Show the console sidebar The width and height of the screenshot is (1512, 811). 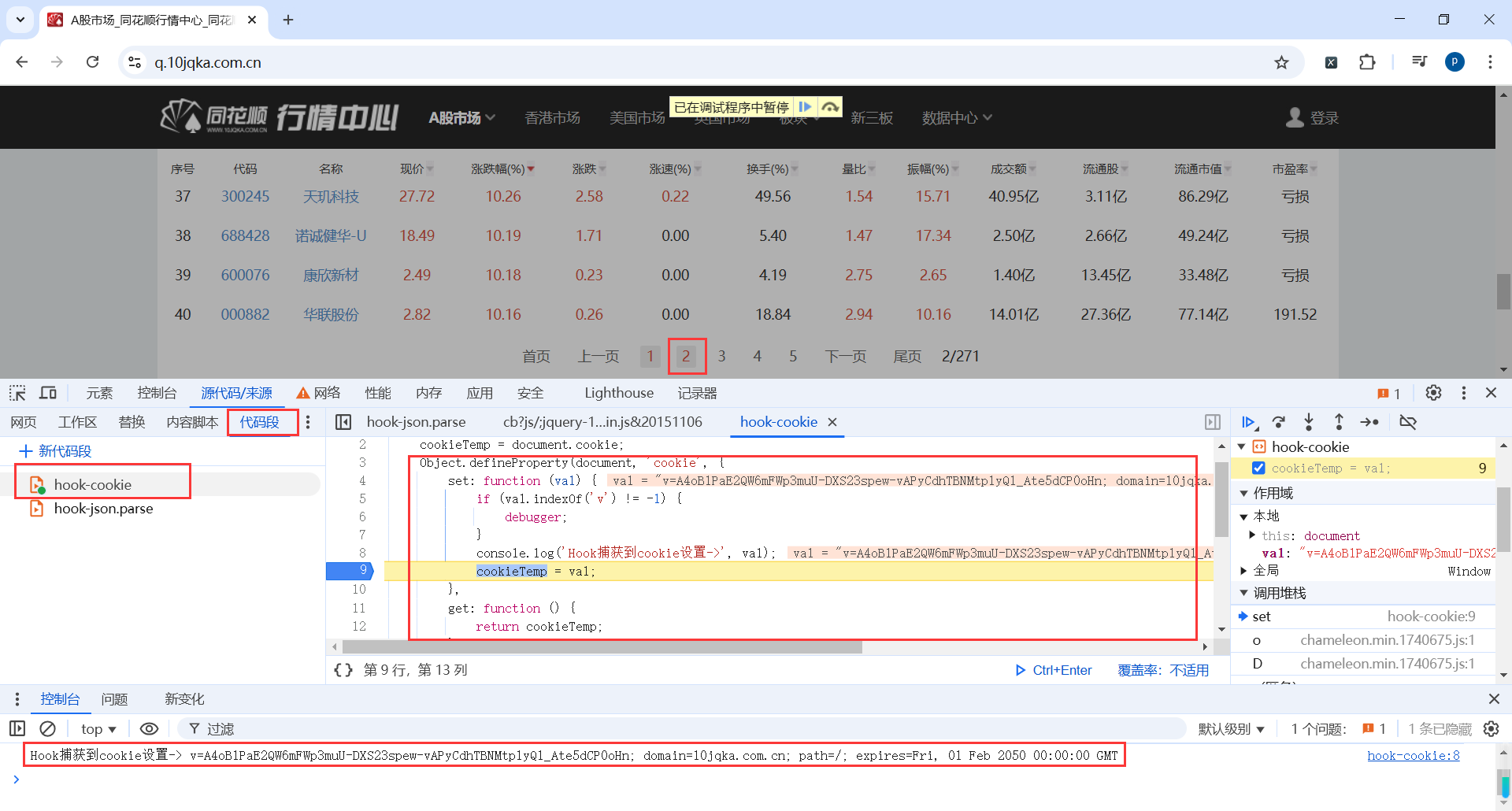click(17, 729)
